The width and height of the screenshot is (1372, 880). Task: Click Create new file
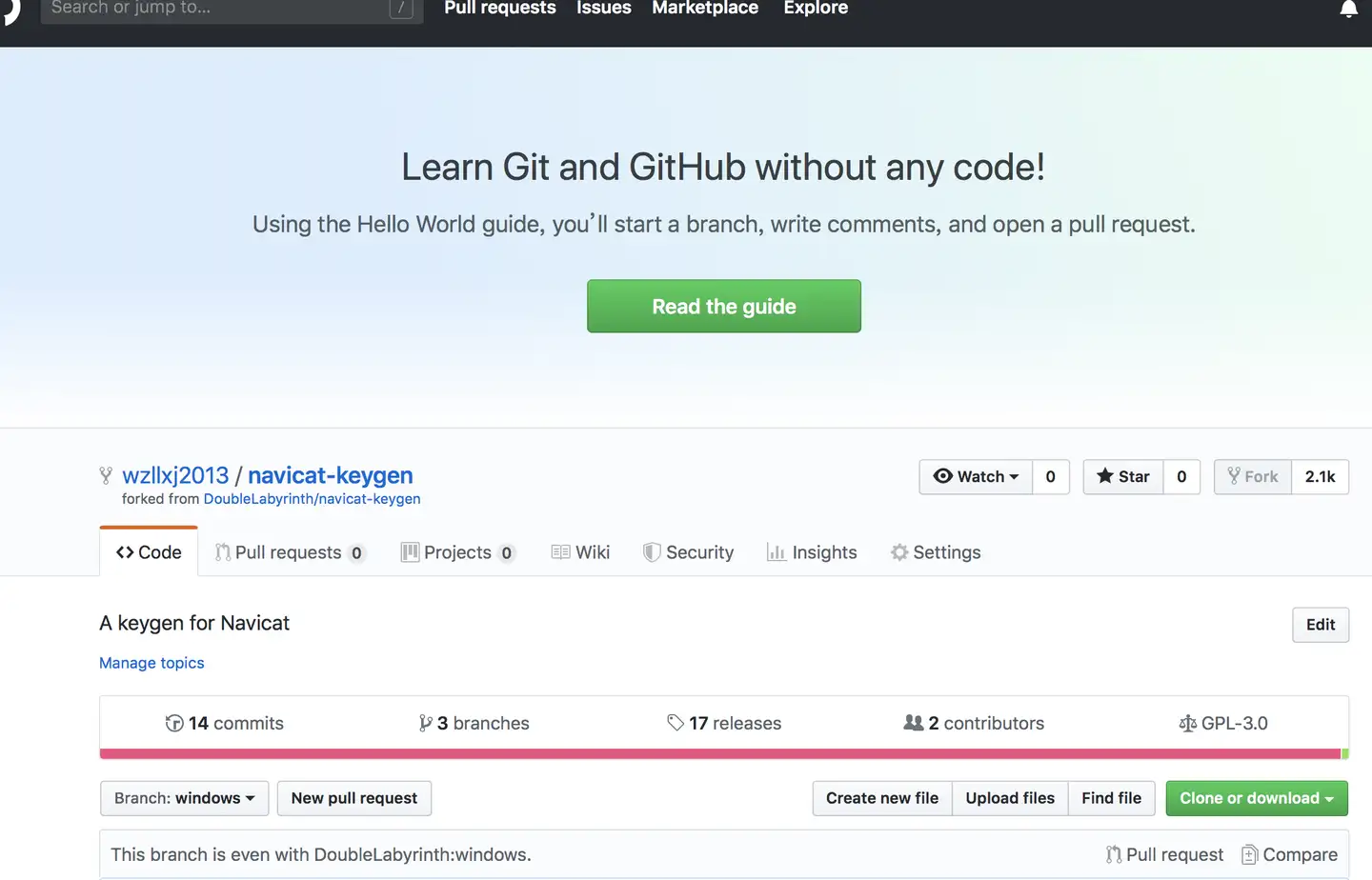882,798
